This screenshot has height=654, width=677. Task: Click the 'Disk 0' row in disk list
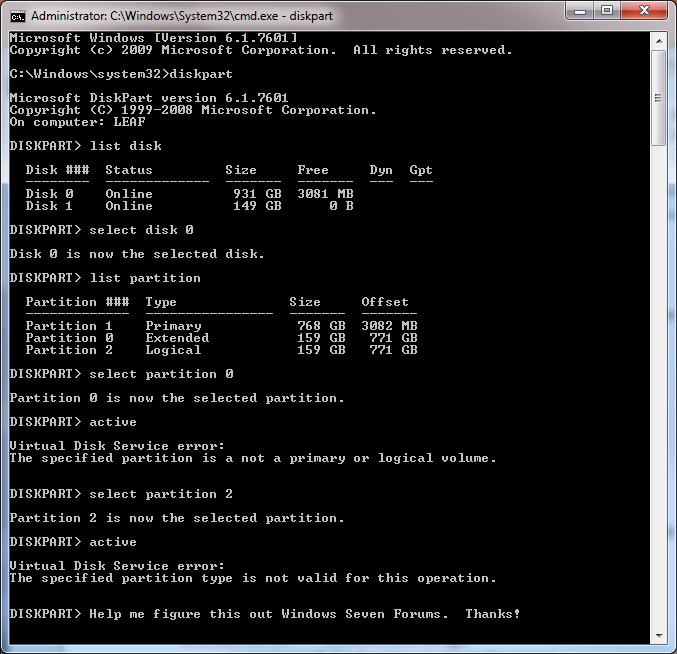tap(190, 194)
